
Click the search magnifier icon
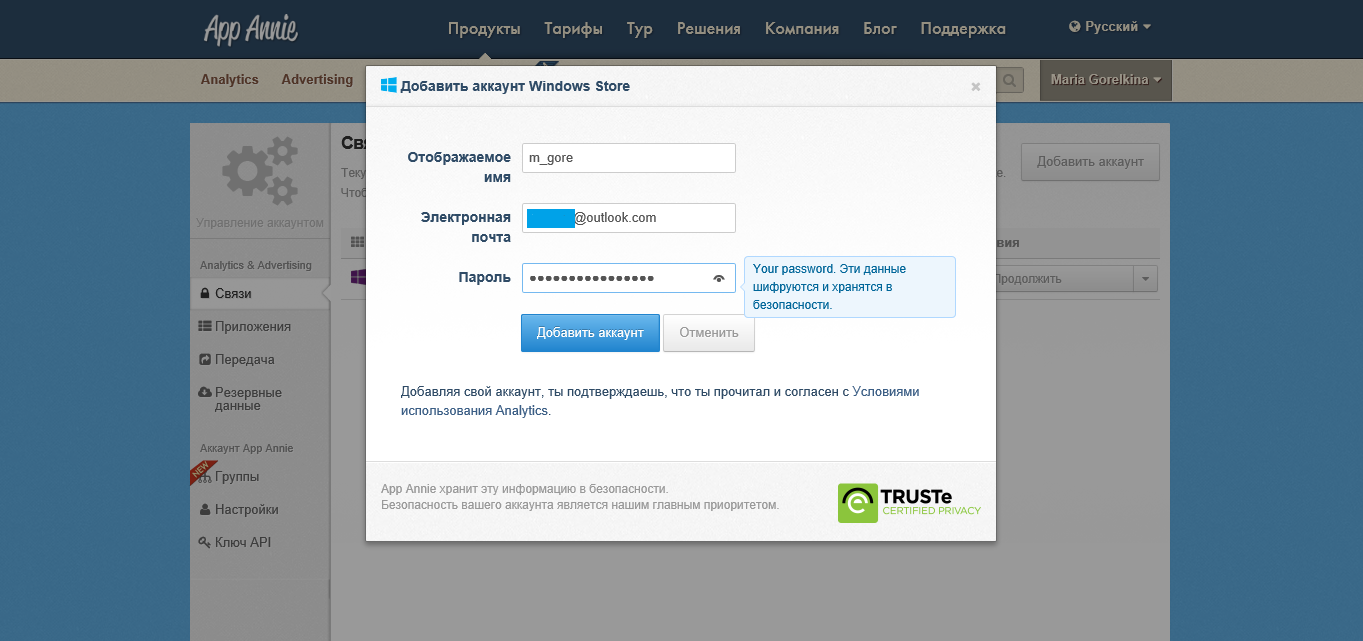click(x=1010, y=80)
